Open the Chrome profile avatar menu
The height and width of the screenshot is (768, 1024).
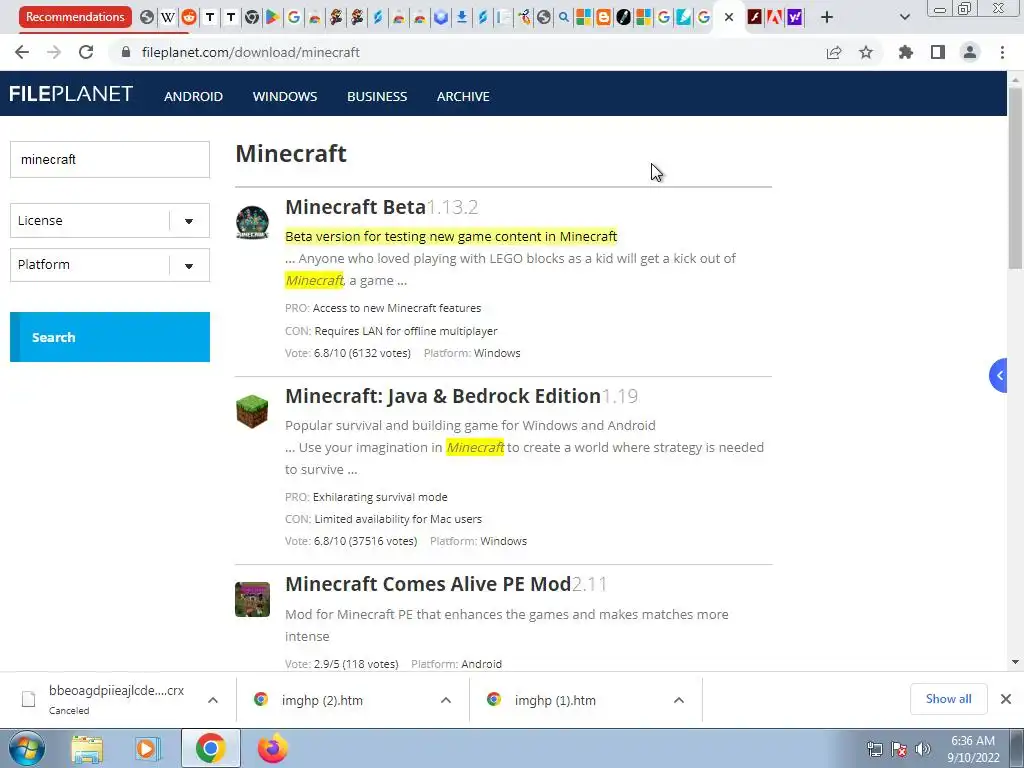pos(970,52)
